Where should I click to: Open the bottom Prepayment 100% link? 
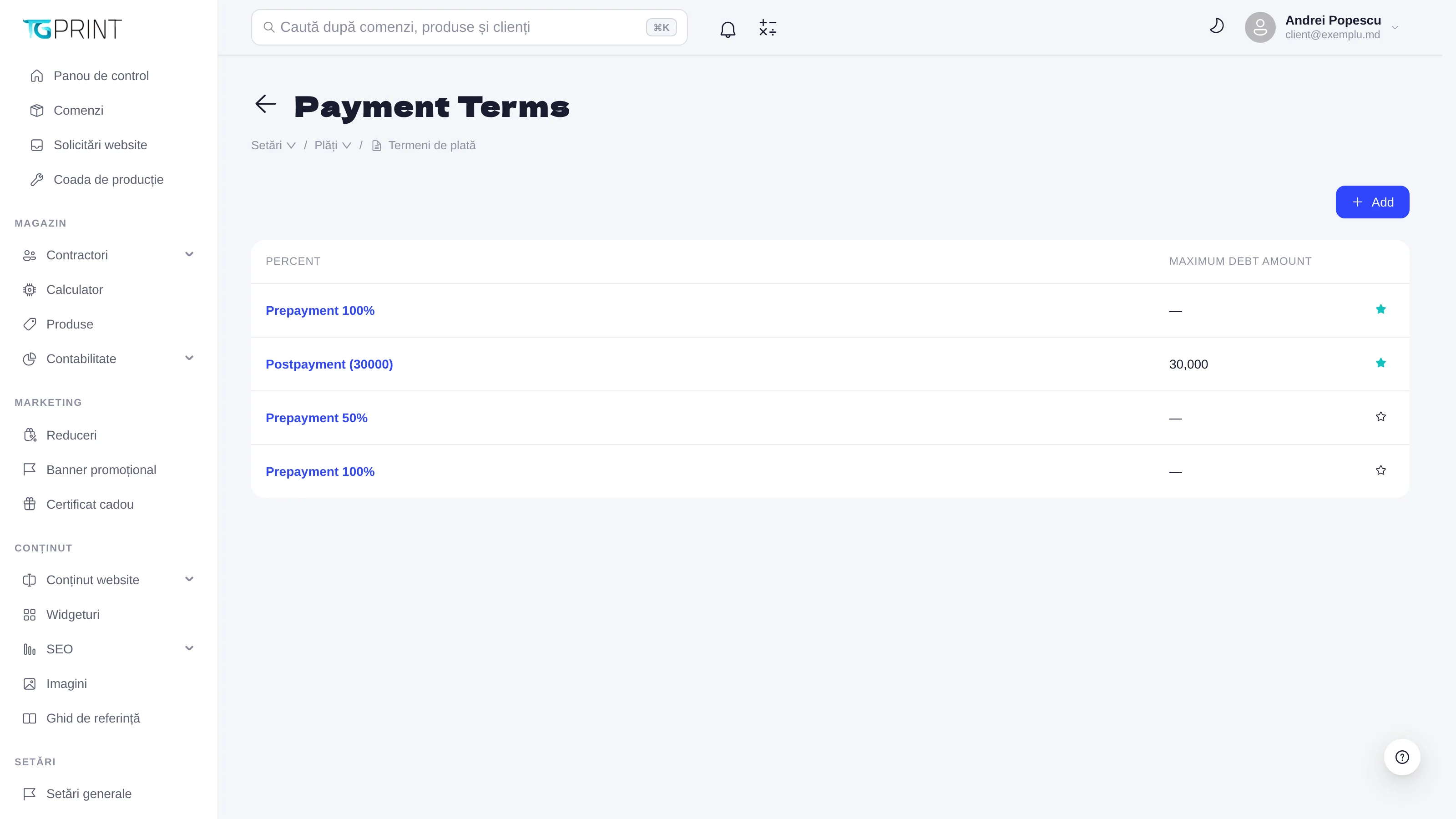click(320, 471)
